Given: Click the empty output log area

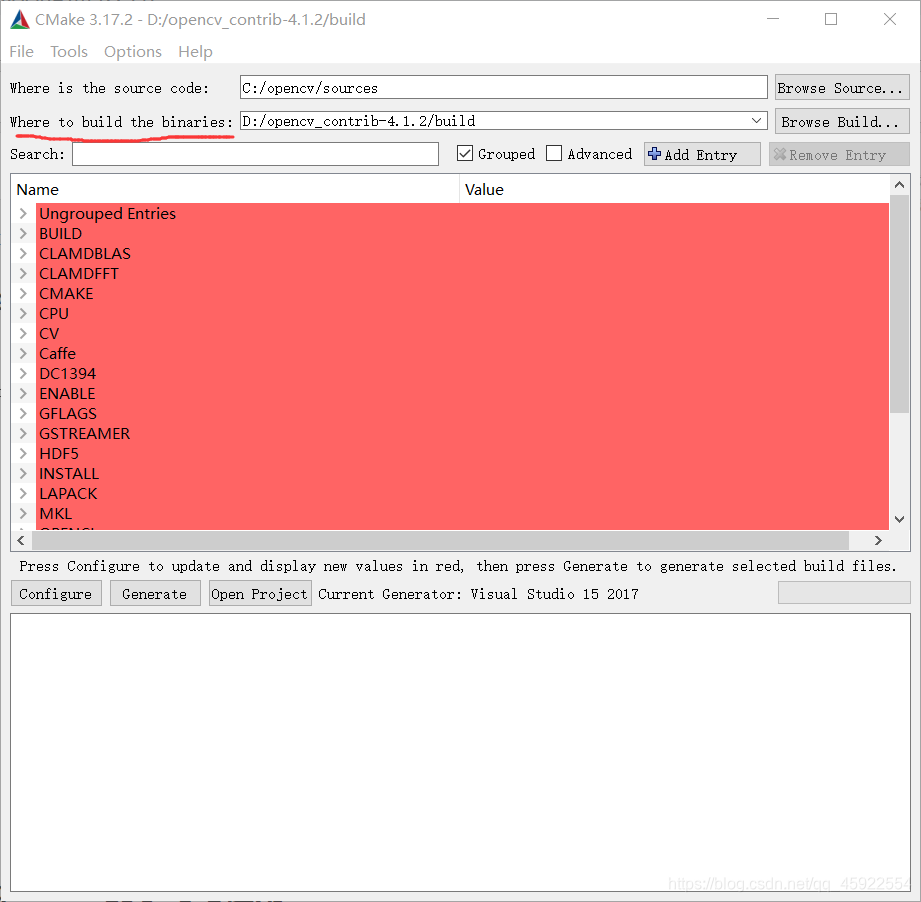Looking at the screenshot, I should (460, 752).
